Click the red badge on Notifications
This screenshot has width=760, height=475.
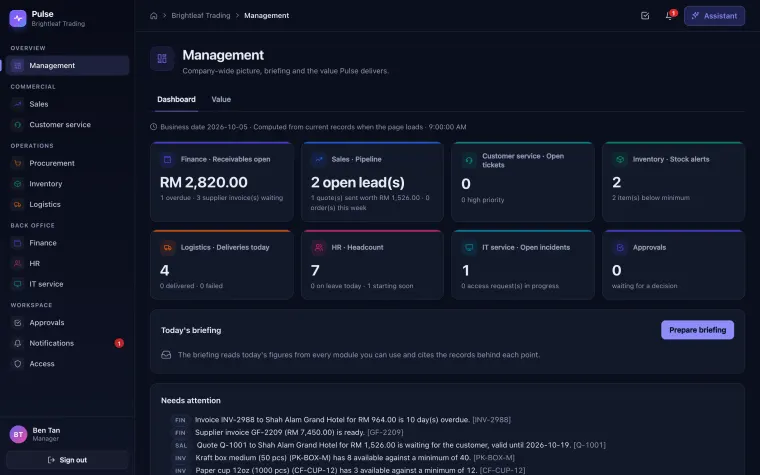(x=119, y=343)
